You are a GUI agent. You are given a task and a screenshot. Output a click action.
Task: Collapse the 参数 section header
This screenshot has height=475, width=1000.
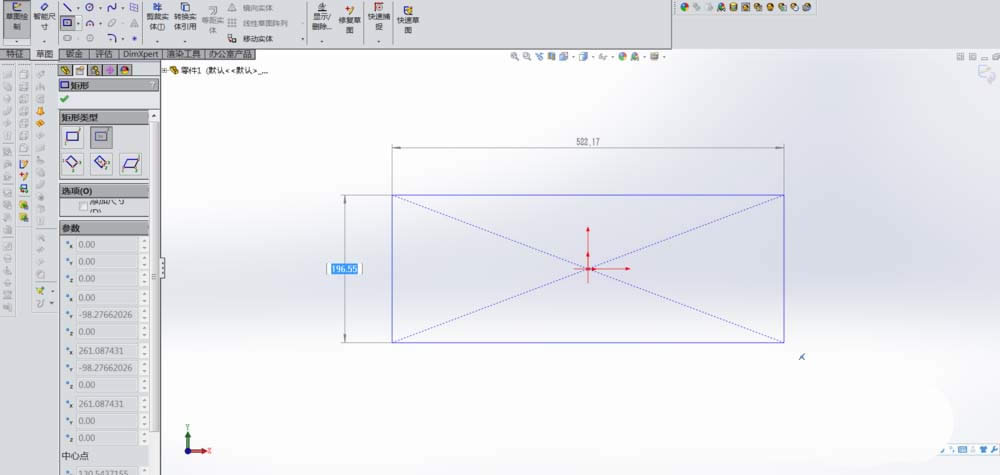(104, 228)
